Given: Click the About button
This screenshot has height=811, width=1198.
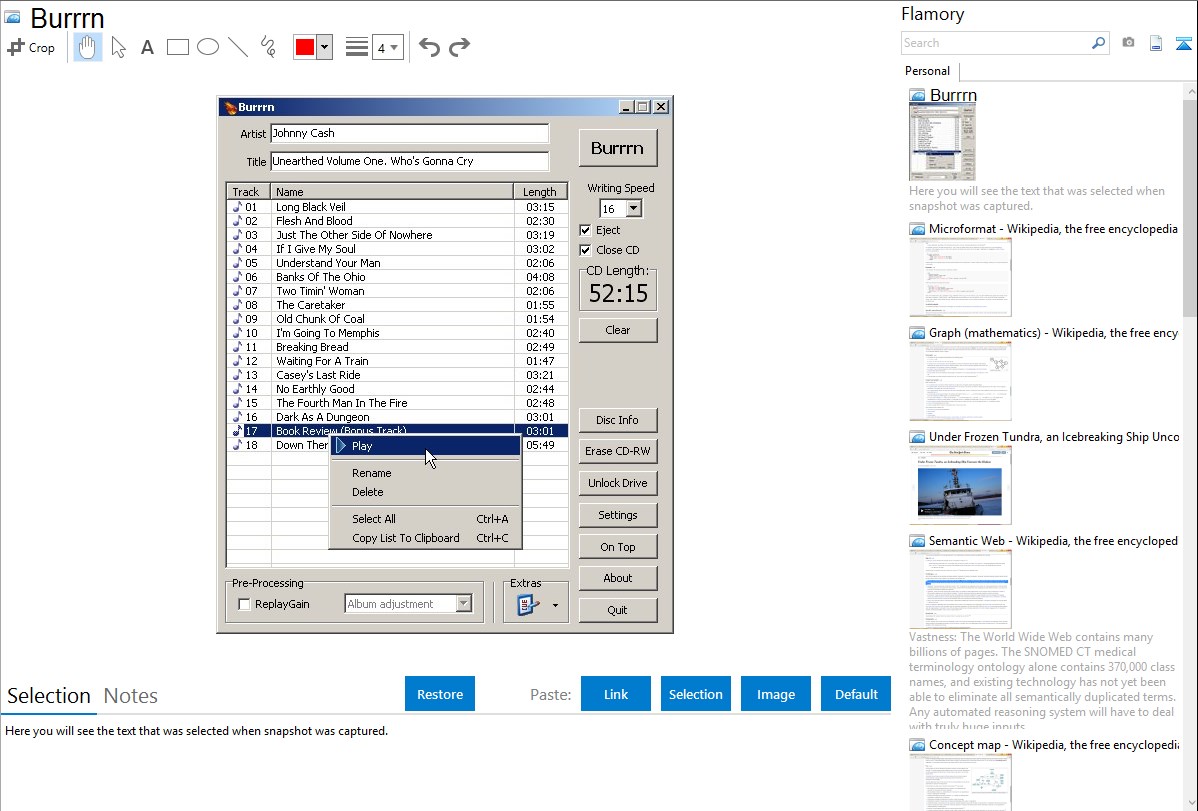Looking at the screenshot, I should point(617,578).
